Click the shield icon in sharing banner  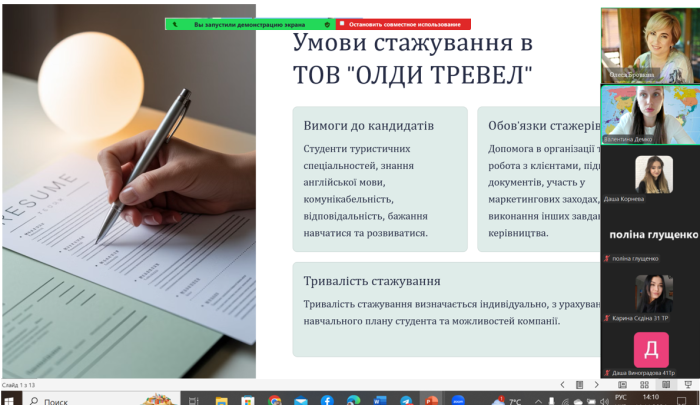click(x=327, y=25)
